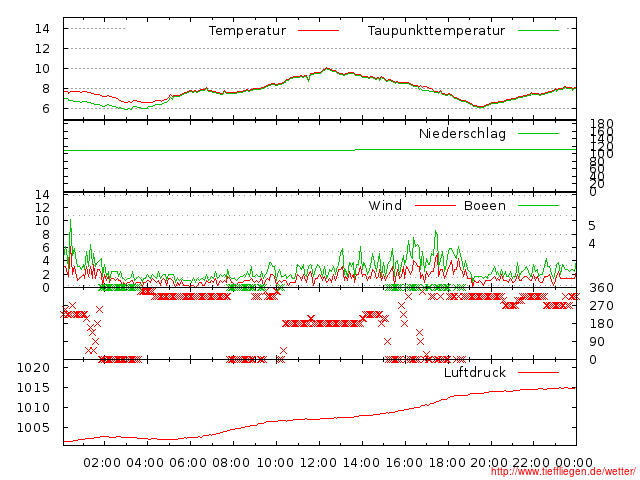Screen dimensions: 640x480
Task: Click the 14:00 time axis label
Action: 361,463
